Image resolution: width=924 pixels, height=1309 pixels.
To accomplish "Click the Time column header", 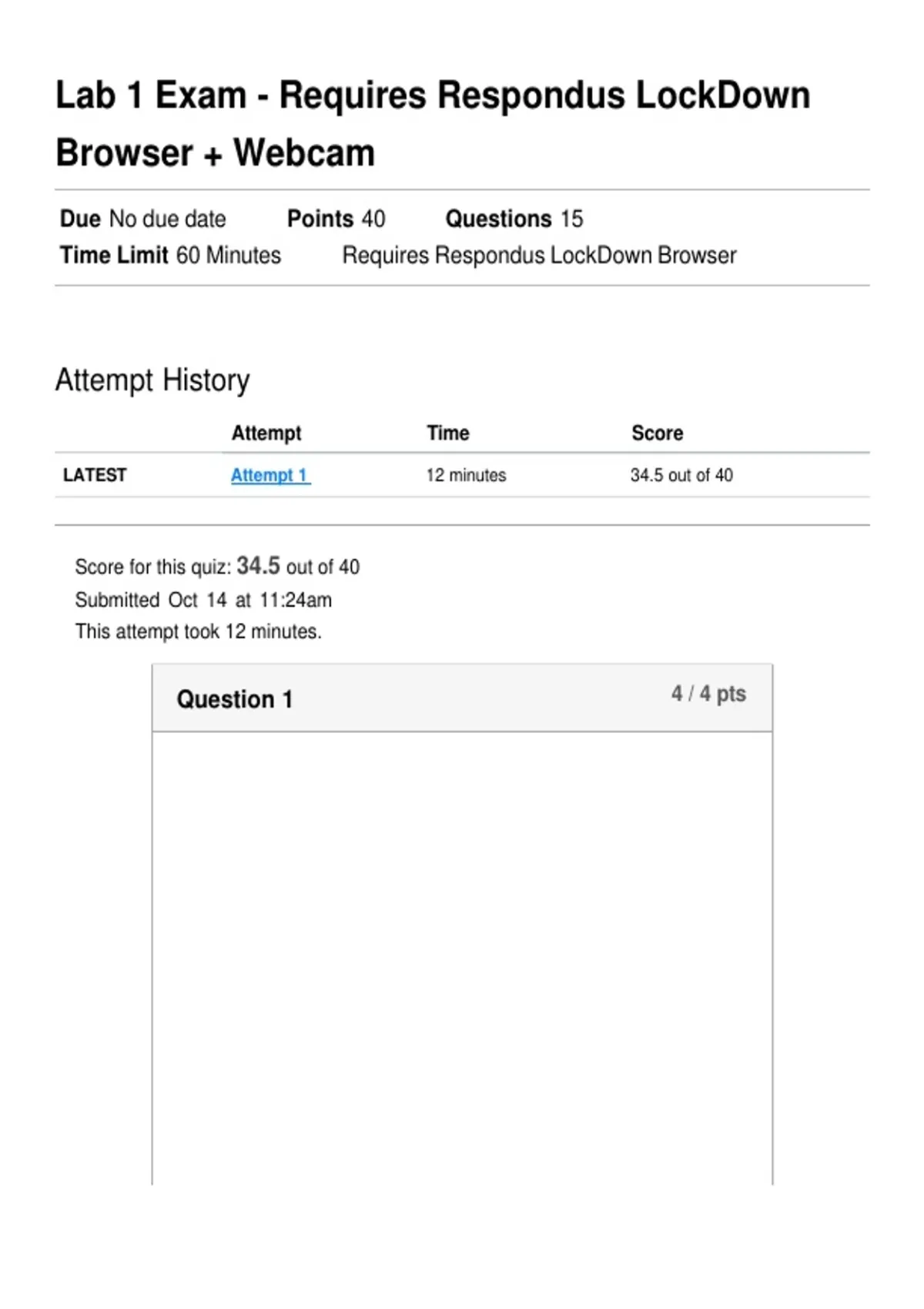I will pyautogui.click(x=448, y=433).
